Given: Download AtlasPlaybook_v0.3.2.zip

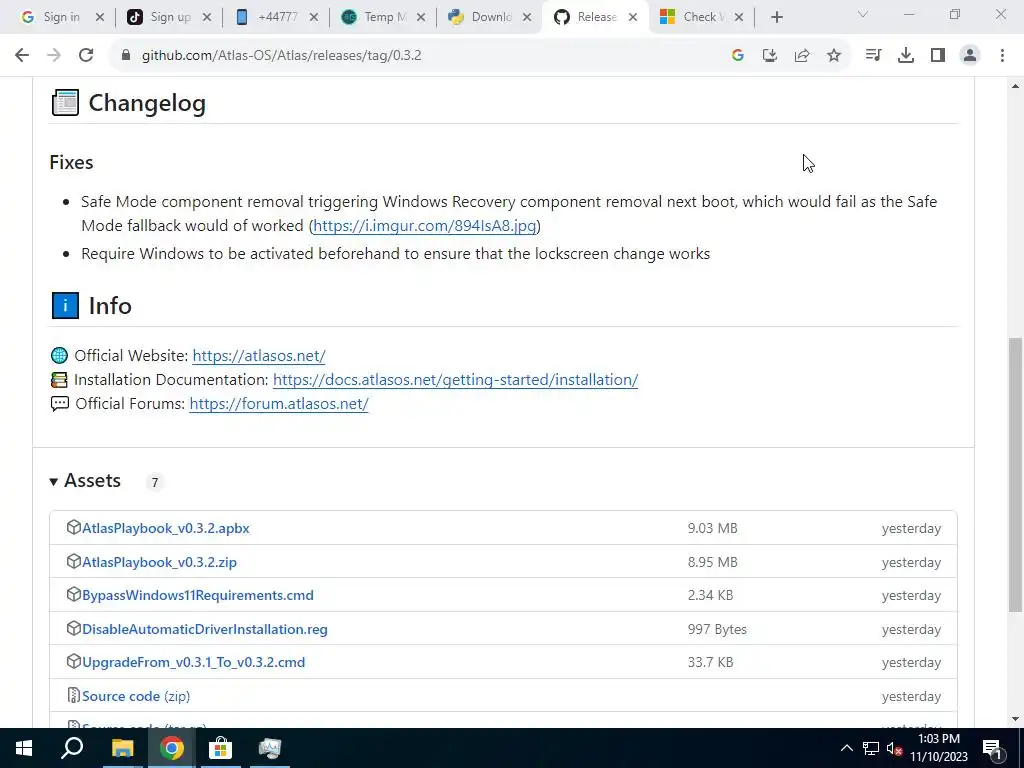Looking at the screenshot, I should pos(159,562).
